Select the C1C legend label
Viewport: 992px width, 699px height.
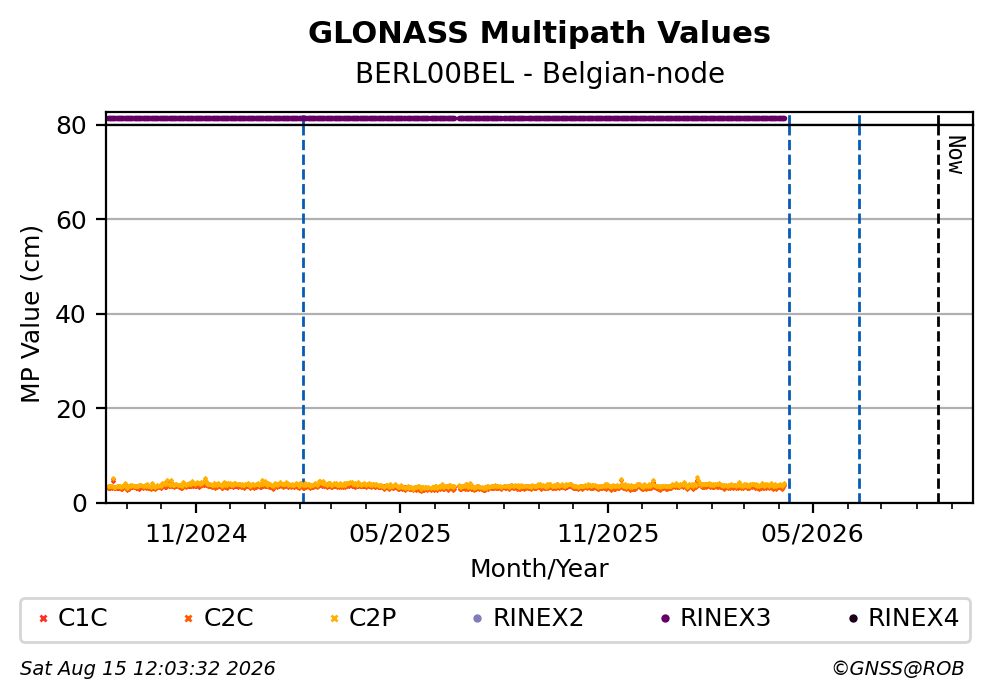pos(82,618)
